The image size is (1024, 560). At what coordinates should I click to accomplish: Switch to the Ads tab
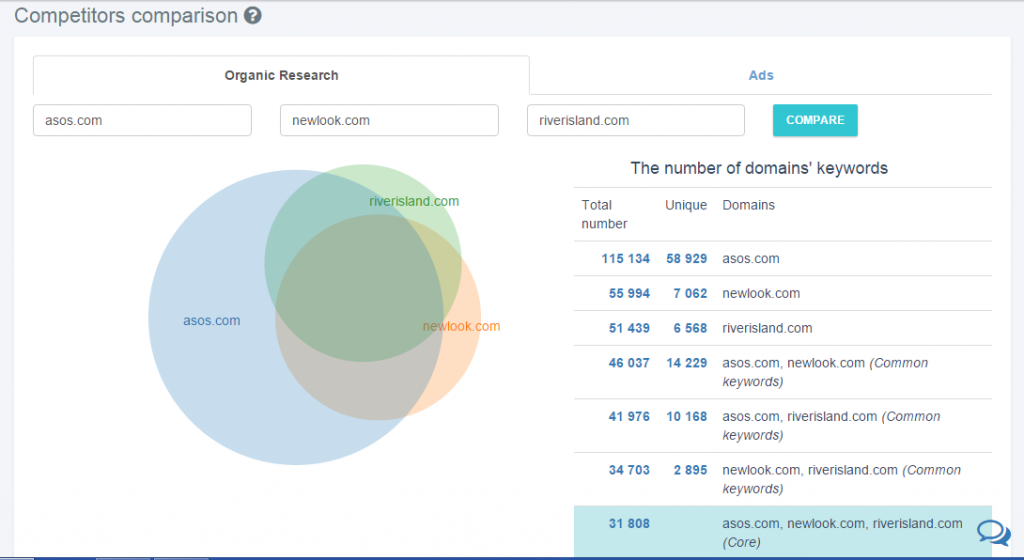(761, 75)
